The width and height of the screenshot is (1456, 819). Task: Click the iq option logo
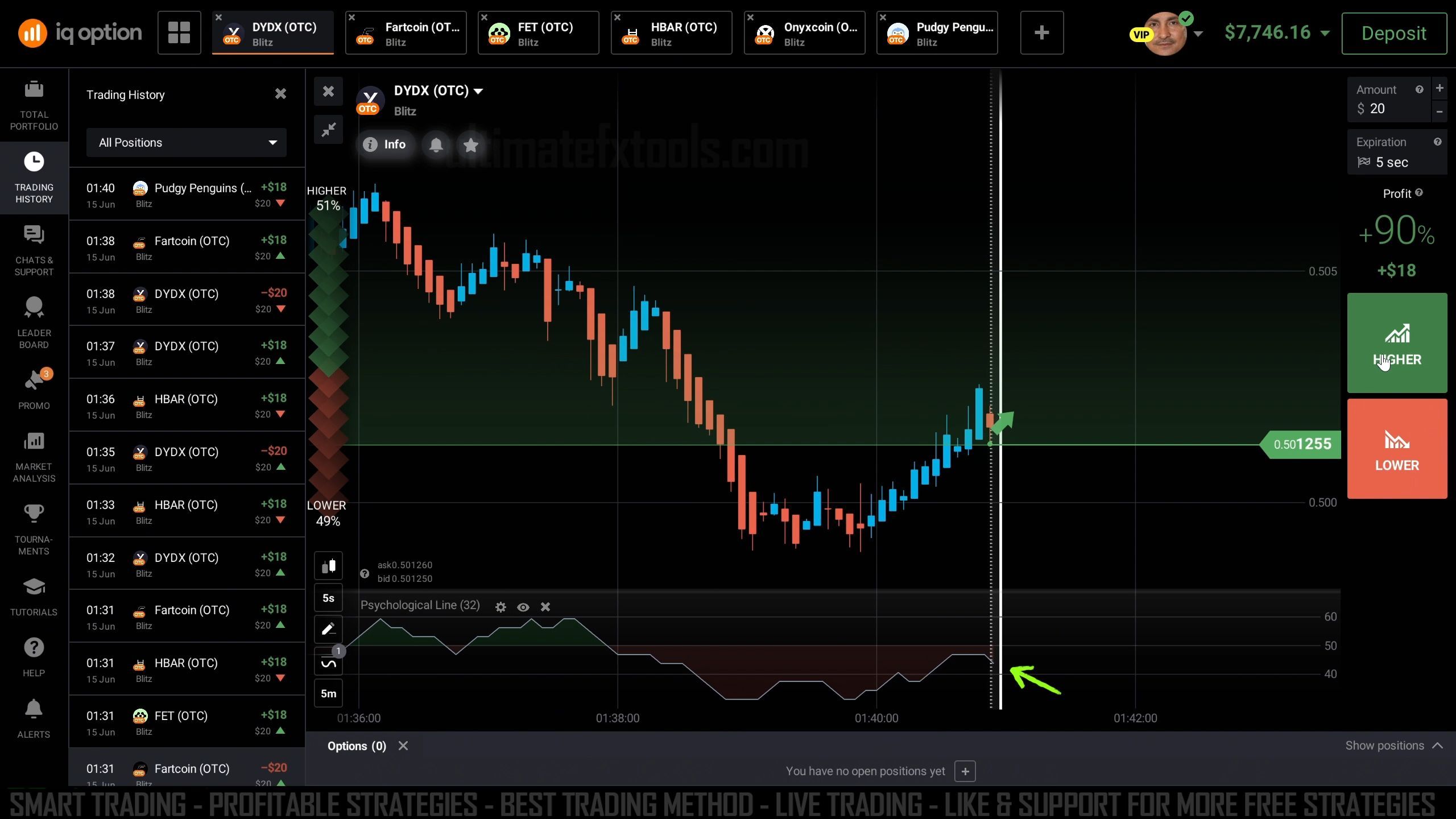[x=80, y=32]
